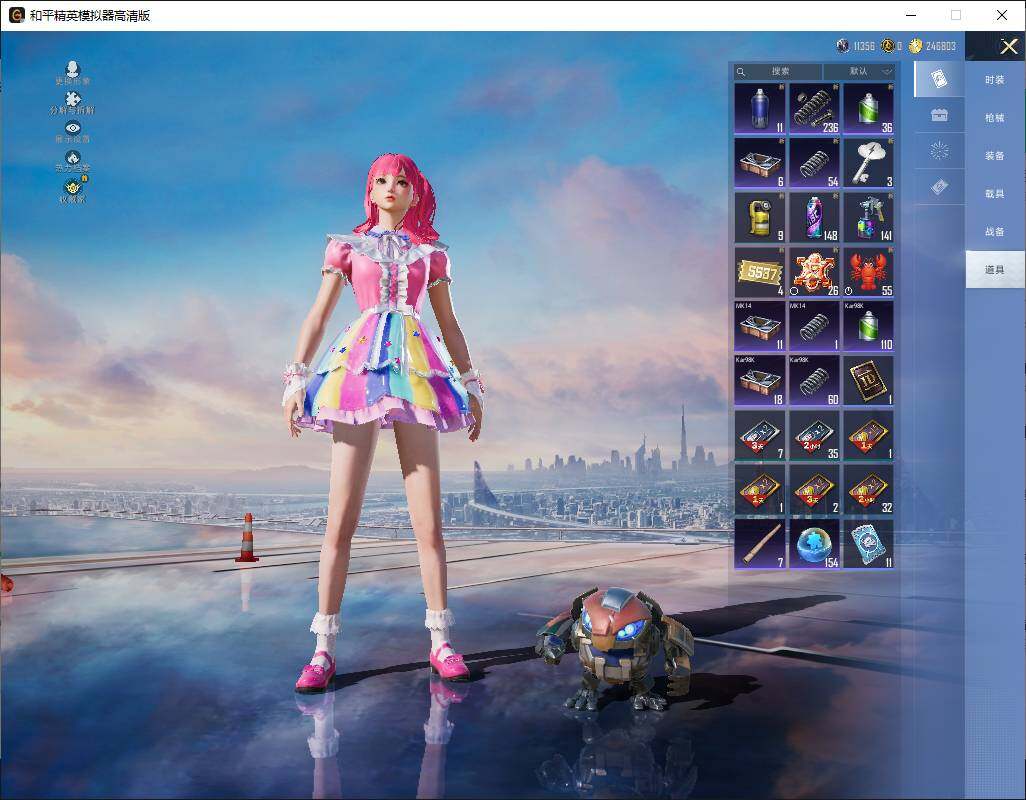Click the gold coin balance 246803

pos(932,46)
